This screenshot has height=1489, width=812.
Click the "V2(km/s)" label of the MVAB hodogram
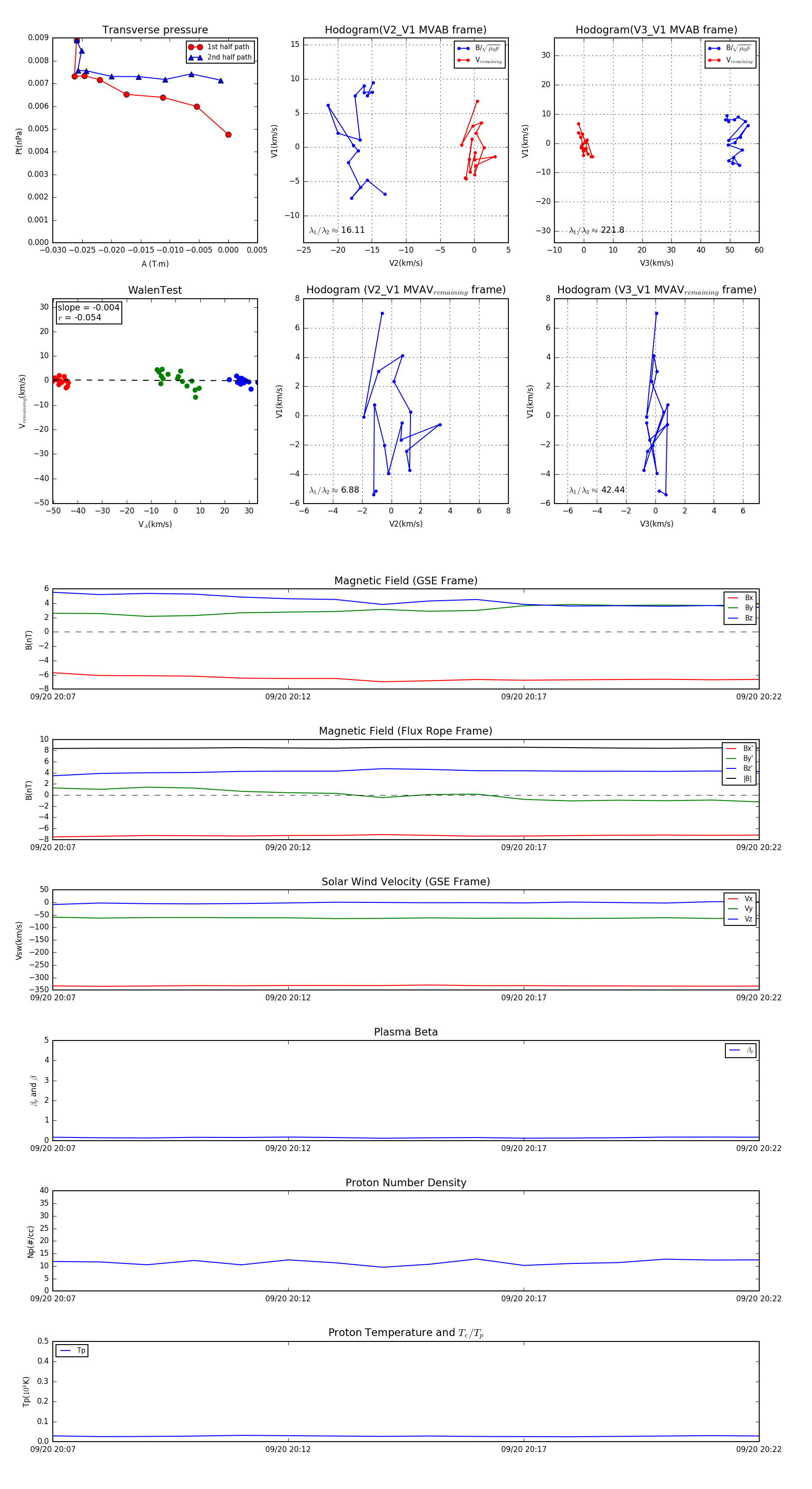[406, 263]
